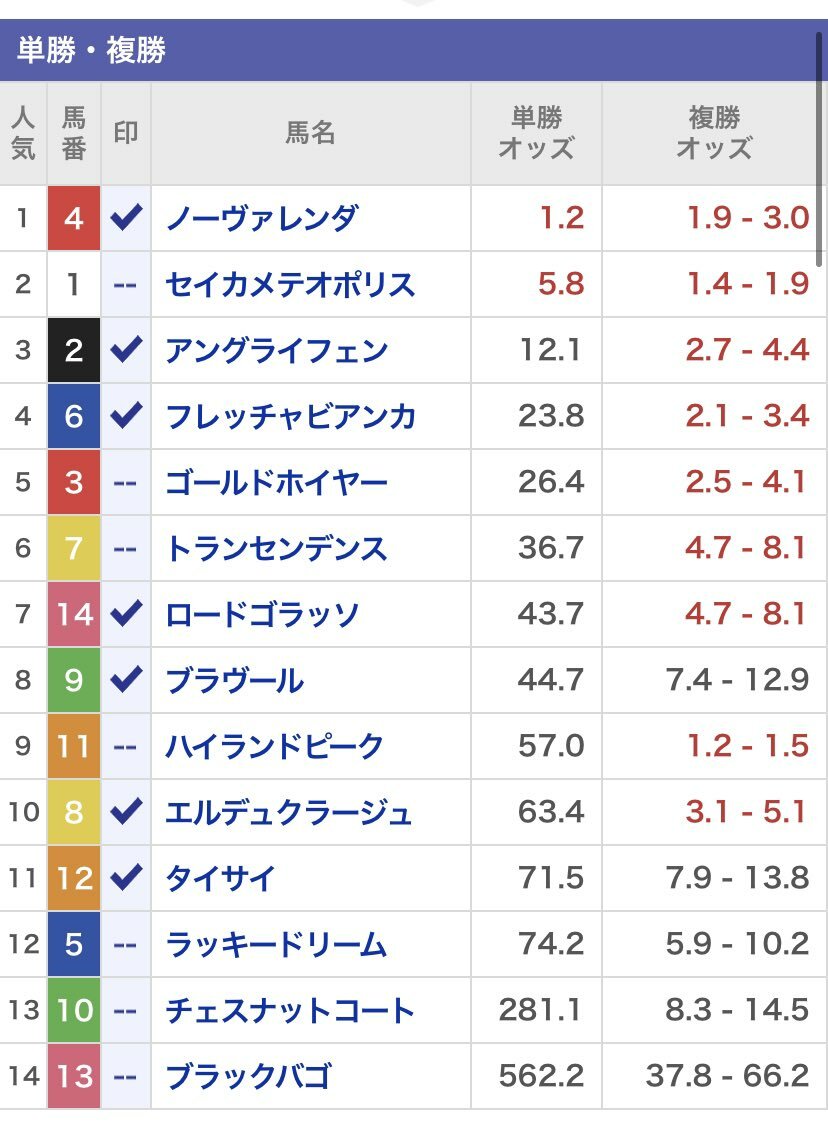The image size is (828, 1134).
Task: Open the horse link セイカメテオポリス
Action: coord(290,284)
